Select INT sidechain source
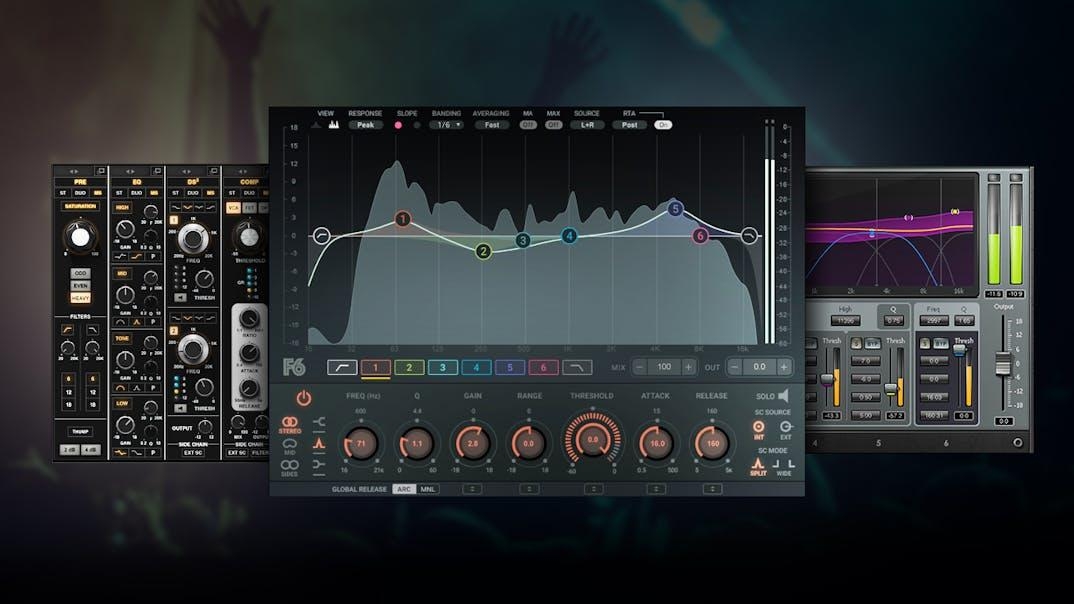The image size is (1074, 604). pyautogui.click(x=758, y=427)
